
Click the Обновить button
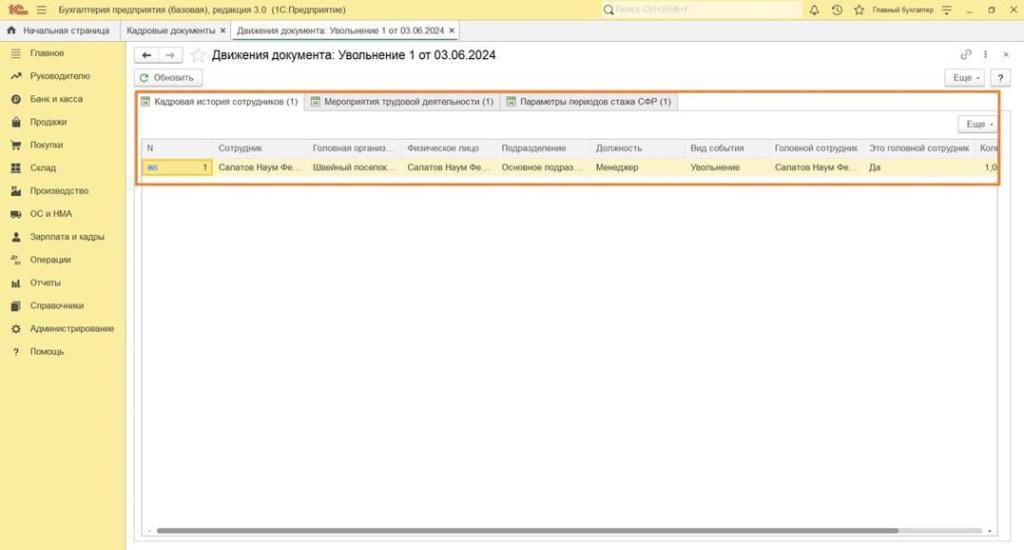(x=169, y=77)
